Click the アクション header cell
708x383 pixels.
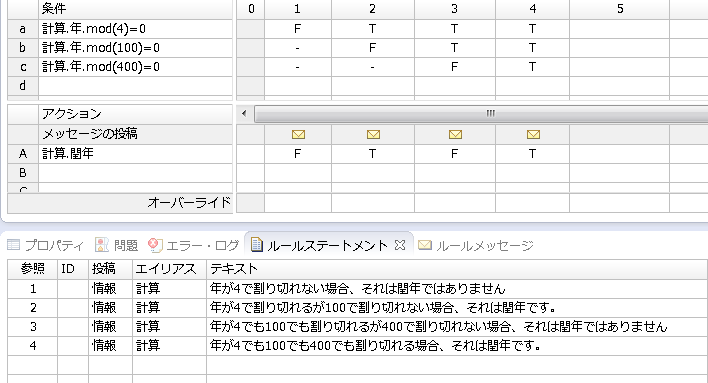(135, 114)
